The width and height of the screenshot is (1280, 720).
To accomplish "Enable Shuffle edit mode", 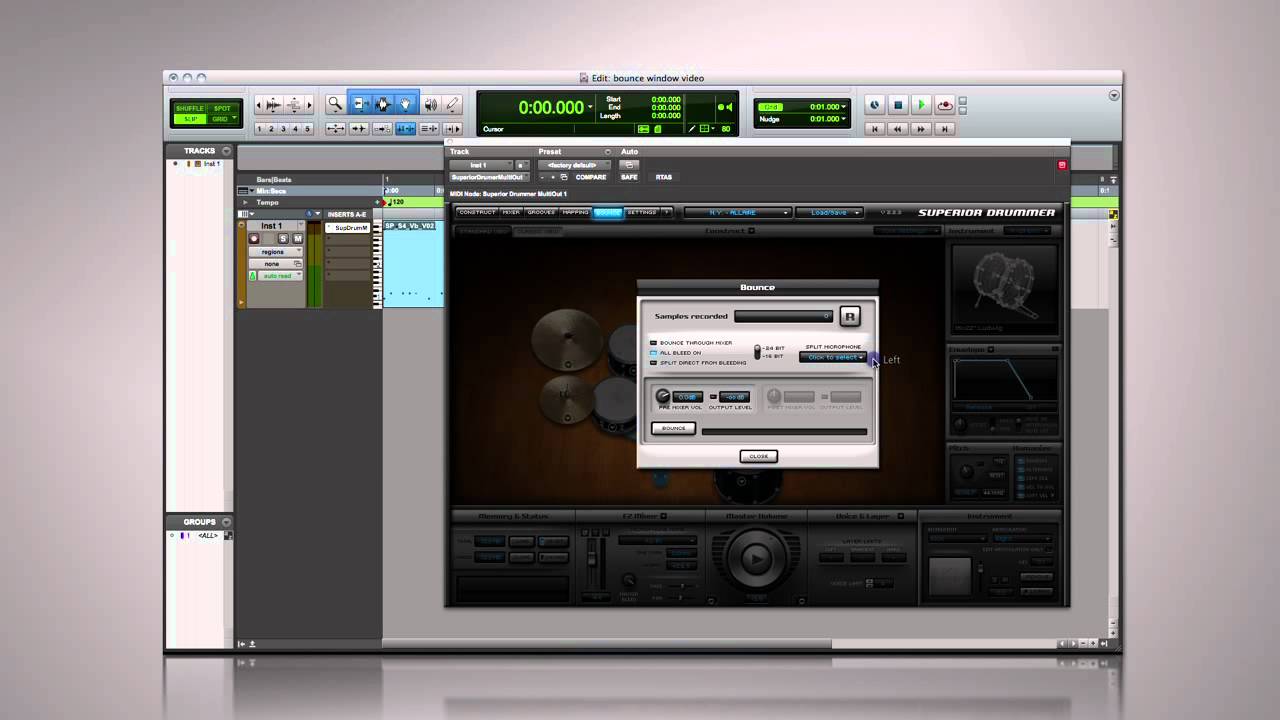I will [190, 108].
